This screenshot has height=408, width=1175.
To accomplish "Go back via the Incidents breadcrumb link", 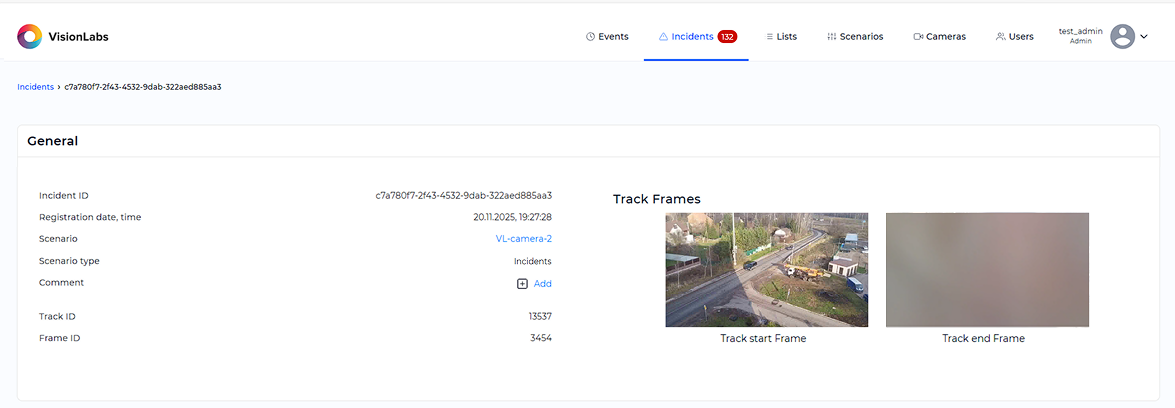I will [x=35, y=87].
